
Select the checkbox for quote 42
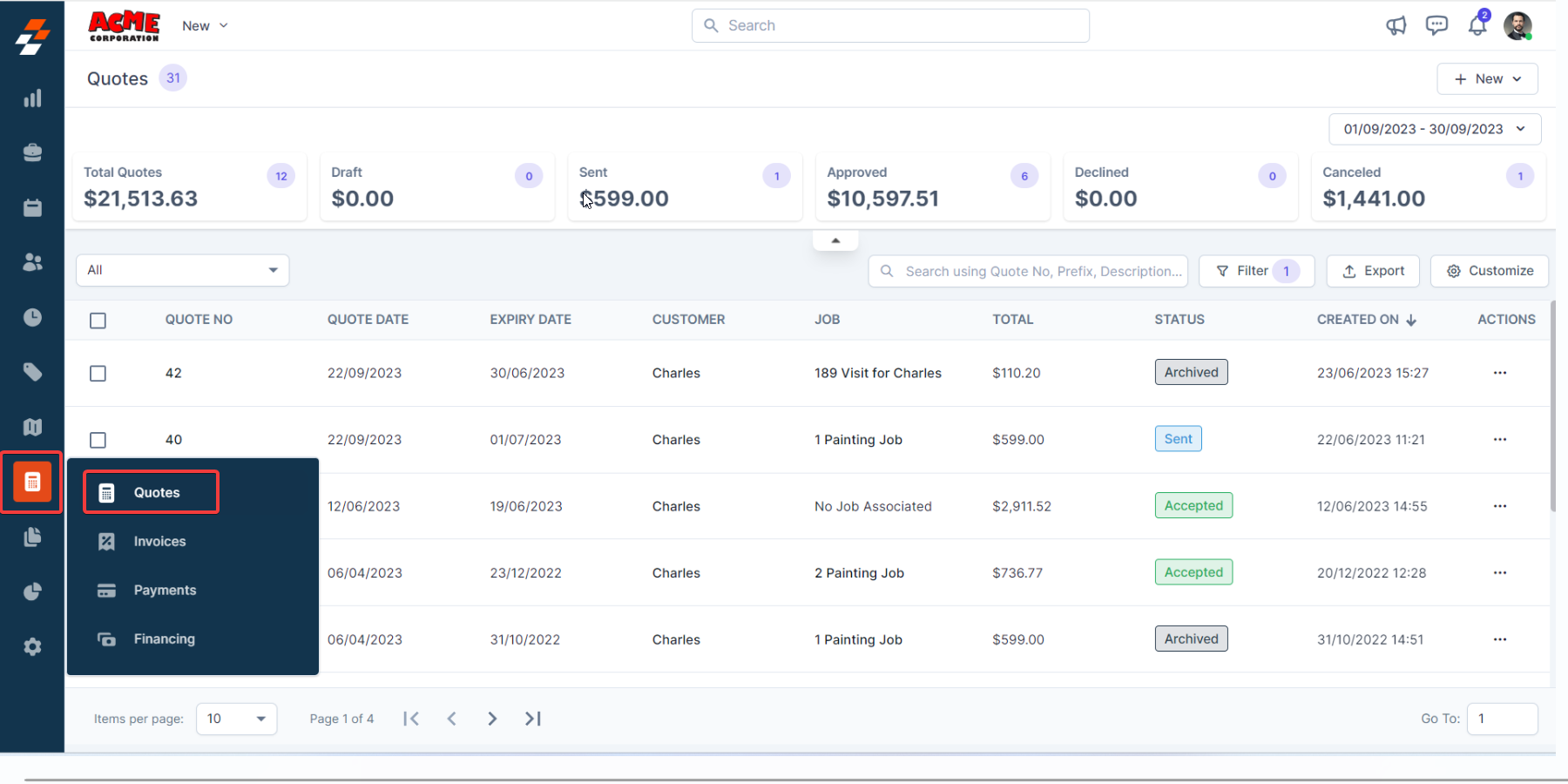98,374
